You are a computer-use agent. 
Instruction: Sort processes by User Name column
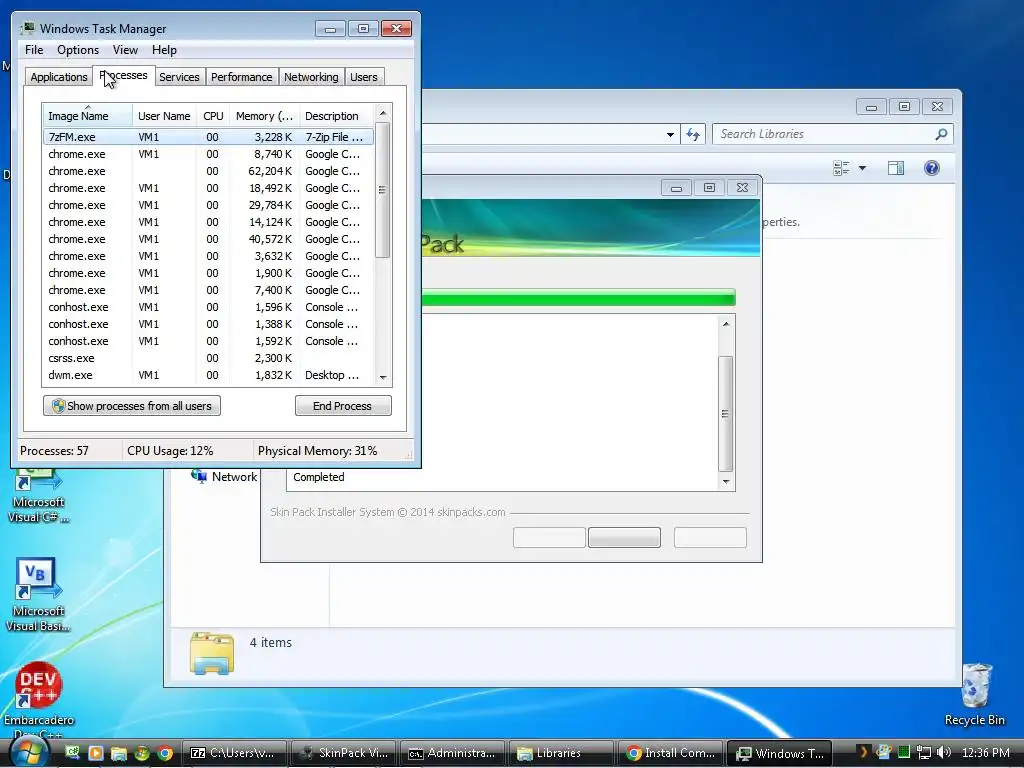click(x=164, y=116)
